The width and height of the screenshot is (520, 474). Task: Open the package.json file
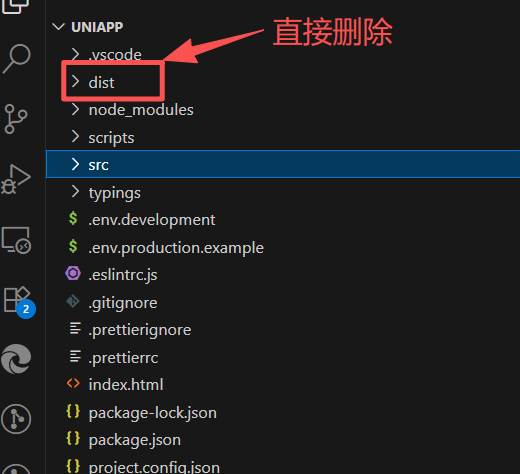click(x=135, y=440)
